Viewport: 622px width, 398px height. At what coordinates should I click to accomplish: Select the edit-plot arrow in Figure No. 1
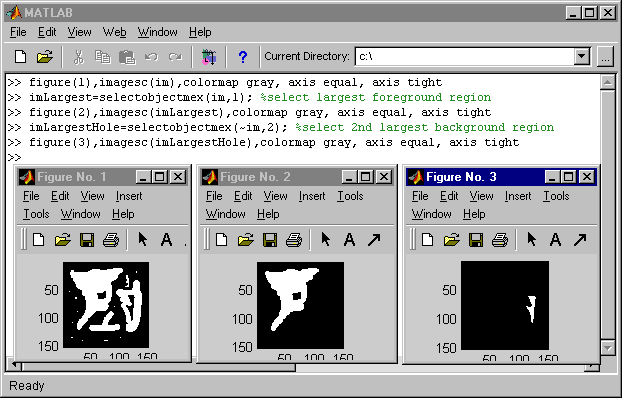[x=142, y=239]
